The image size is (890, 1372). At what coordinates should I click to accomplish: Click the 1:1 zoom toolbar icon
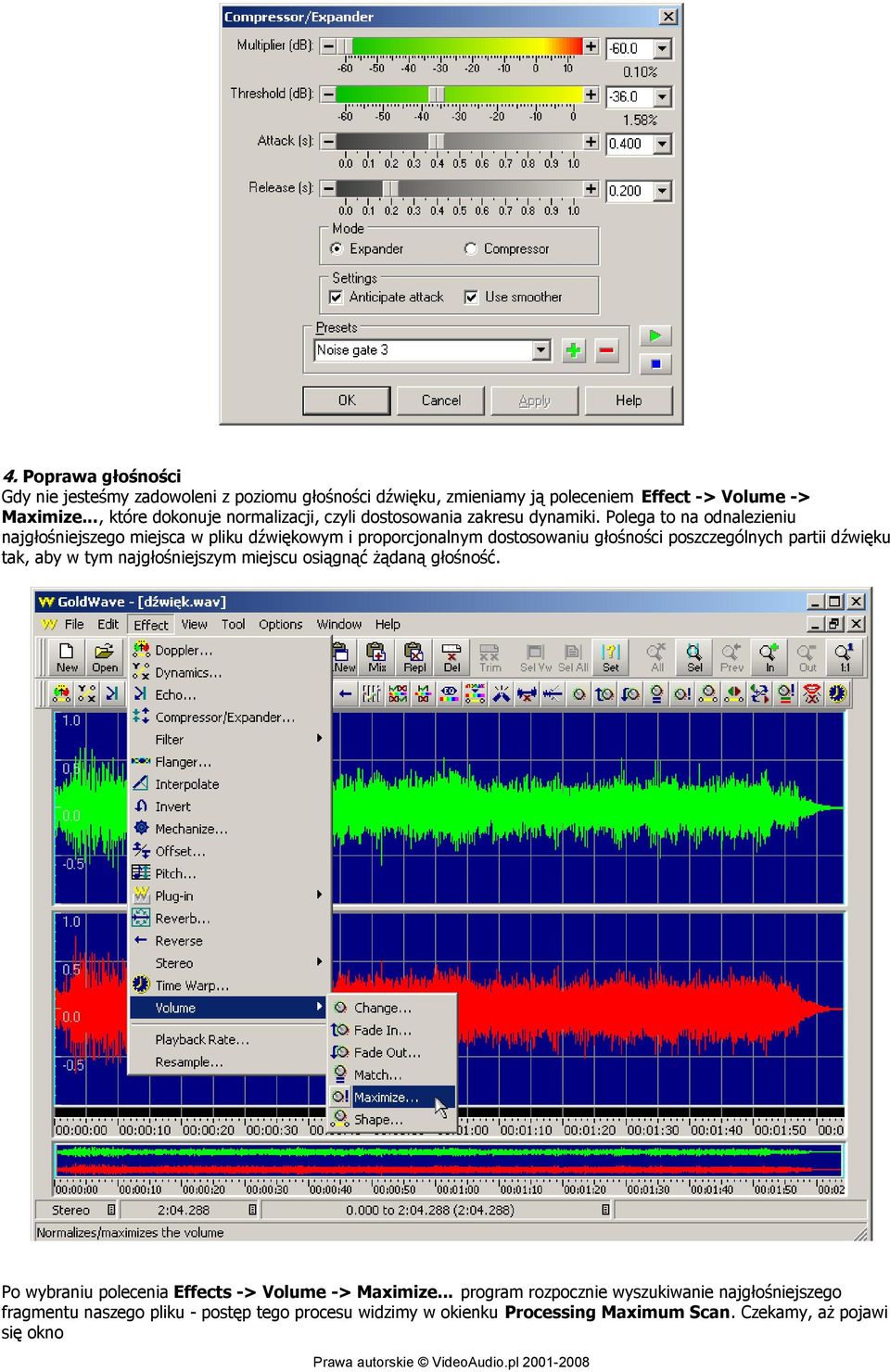point(845,657)
